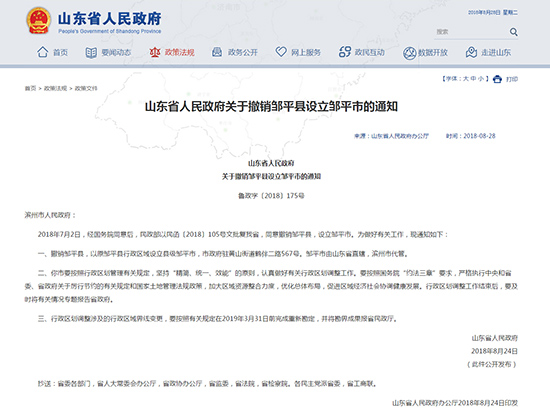Click the 走进山东 map pin icon

point(471,52)
